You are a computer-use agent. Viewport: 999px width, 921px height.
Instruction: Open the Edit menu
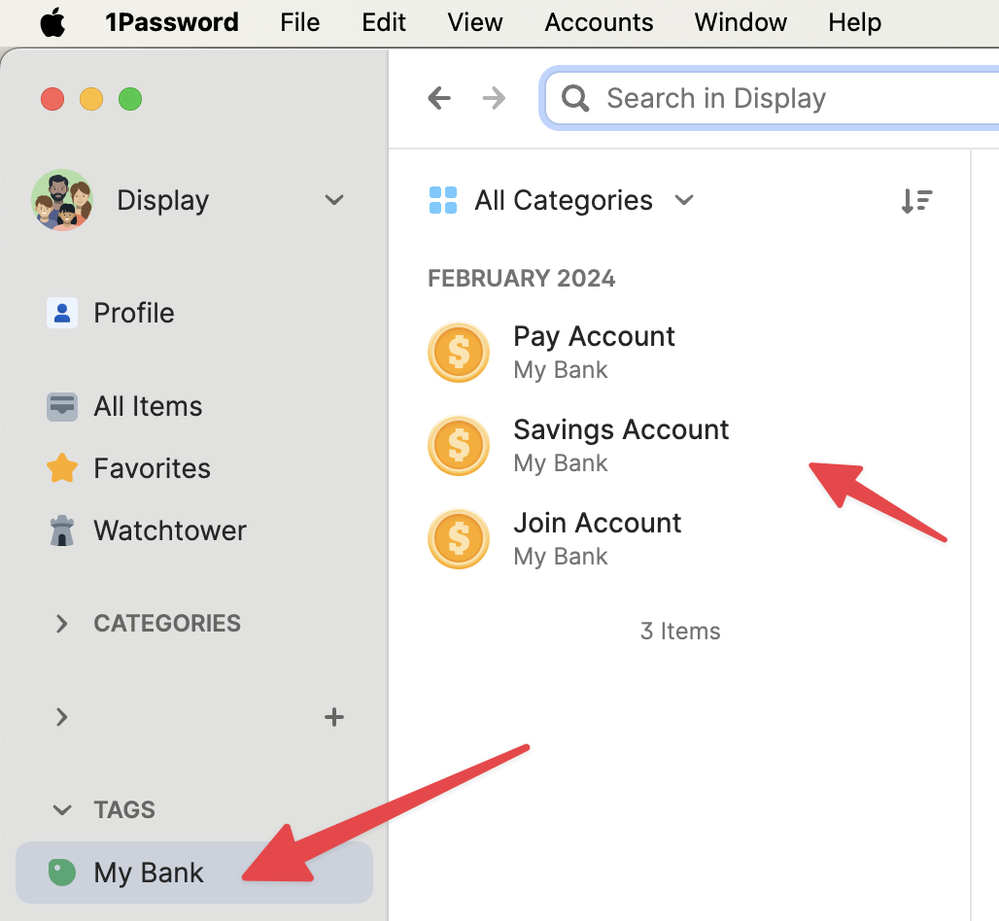[384, 23]
